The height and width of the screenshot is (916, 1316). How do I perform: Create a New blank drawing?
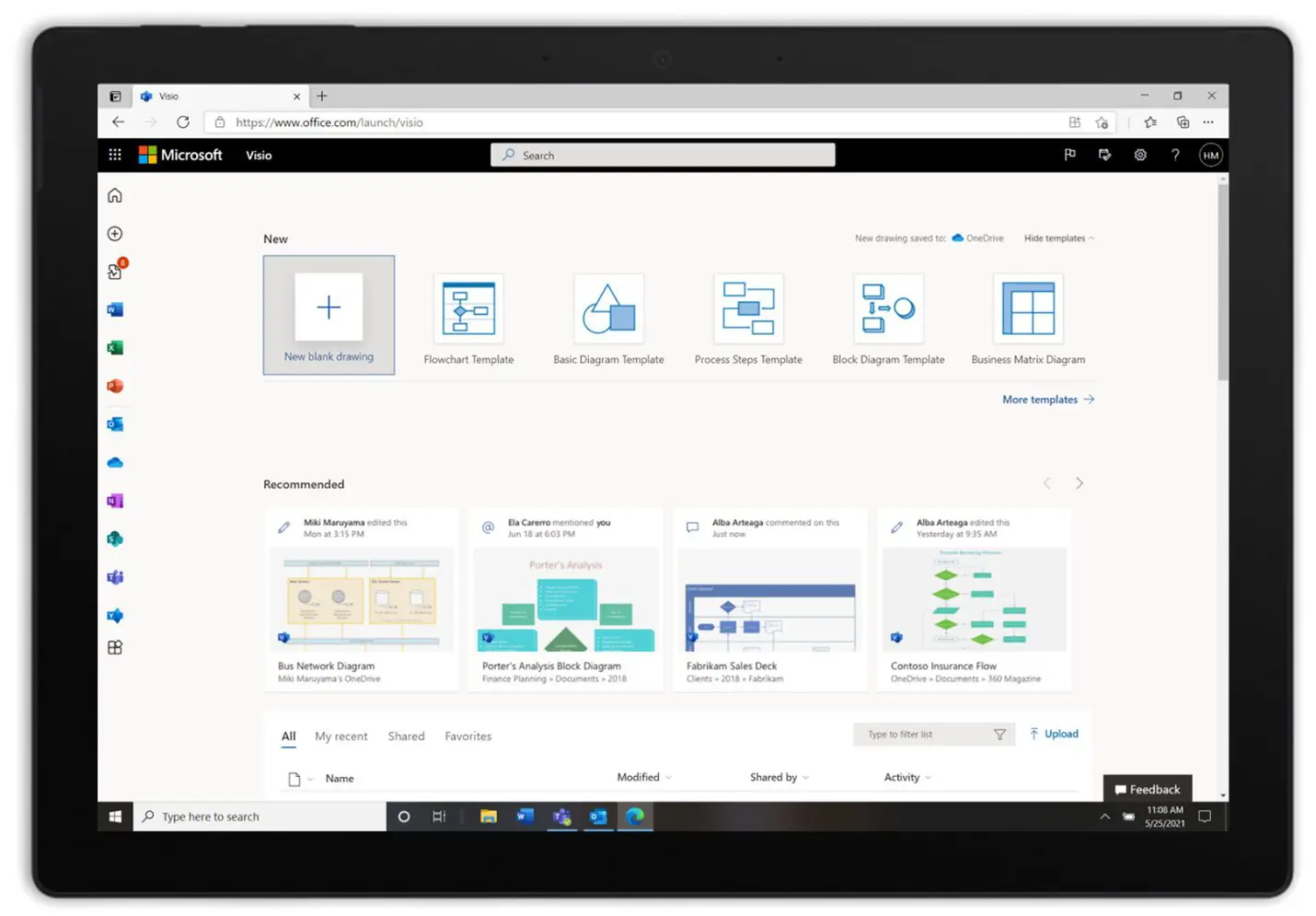[x=329, y=315]
